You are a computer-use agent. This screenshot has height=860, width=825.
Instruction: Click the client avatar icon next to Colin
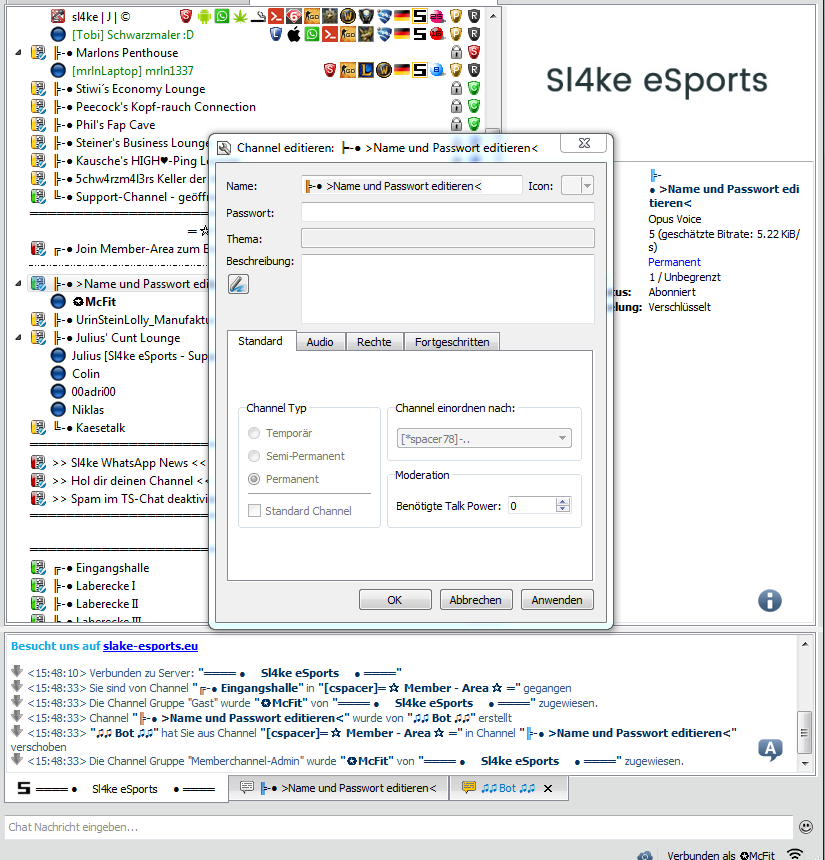(x=58, y=374)
